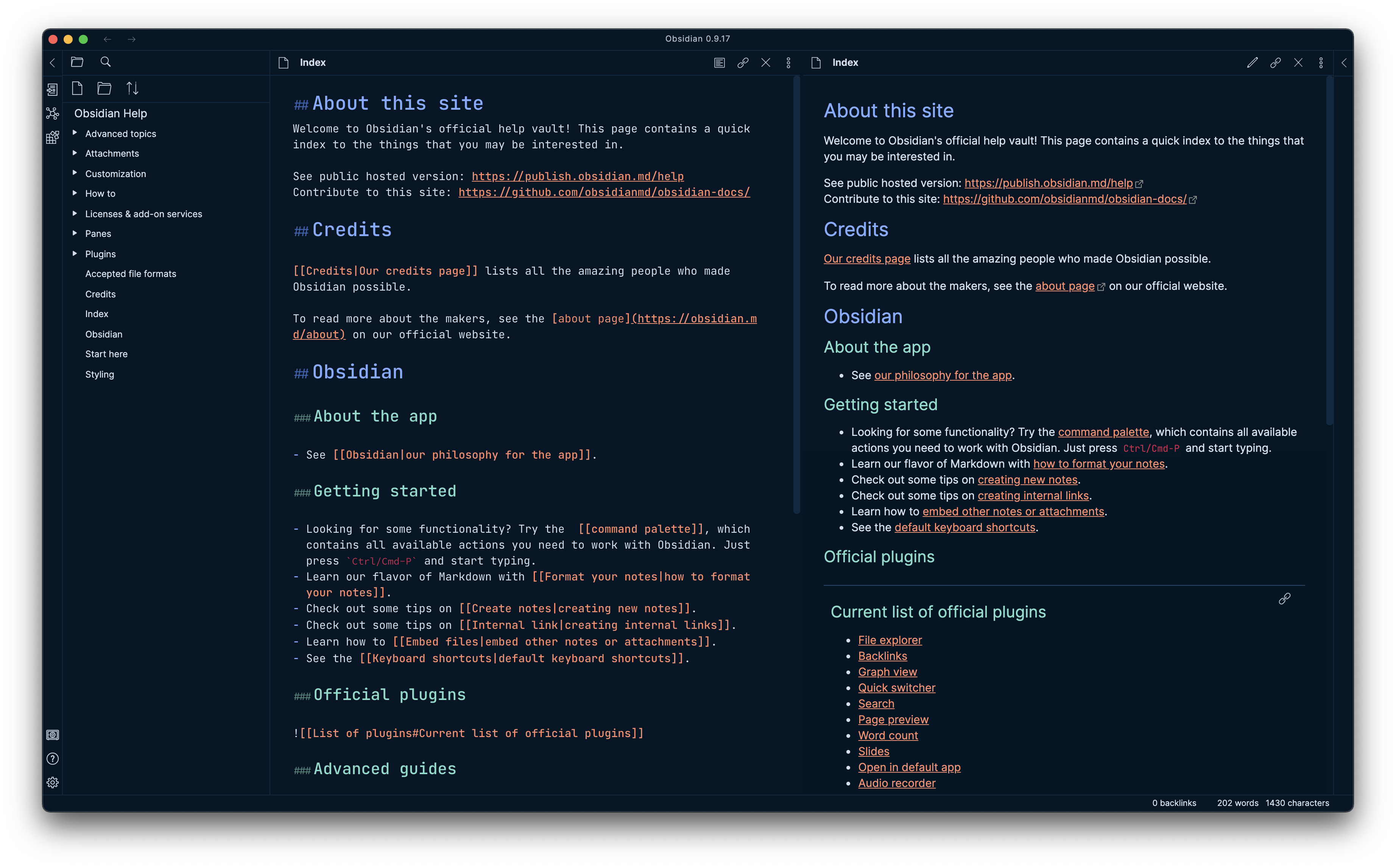1396x868 pixels.
Task: Change sort order in file explorer
Action: tap(132, 89)
